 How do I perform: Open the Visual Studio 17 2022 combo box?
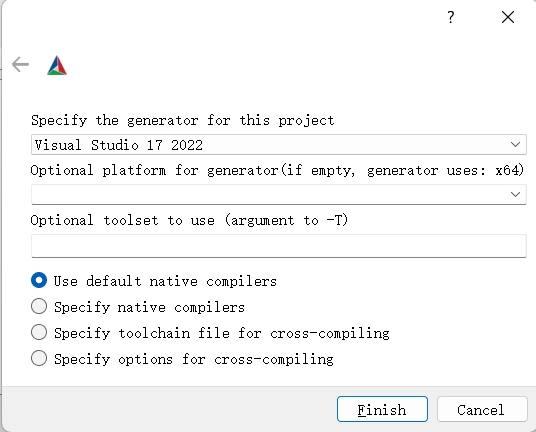pos(279,145)
